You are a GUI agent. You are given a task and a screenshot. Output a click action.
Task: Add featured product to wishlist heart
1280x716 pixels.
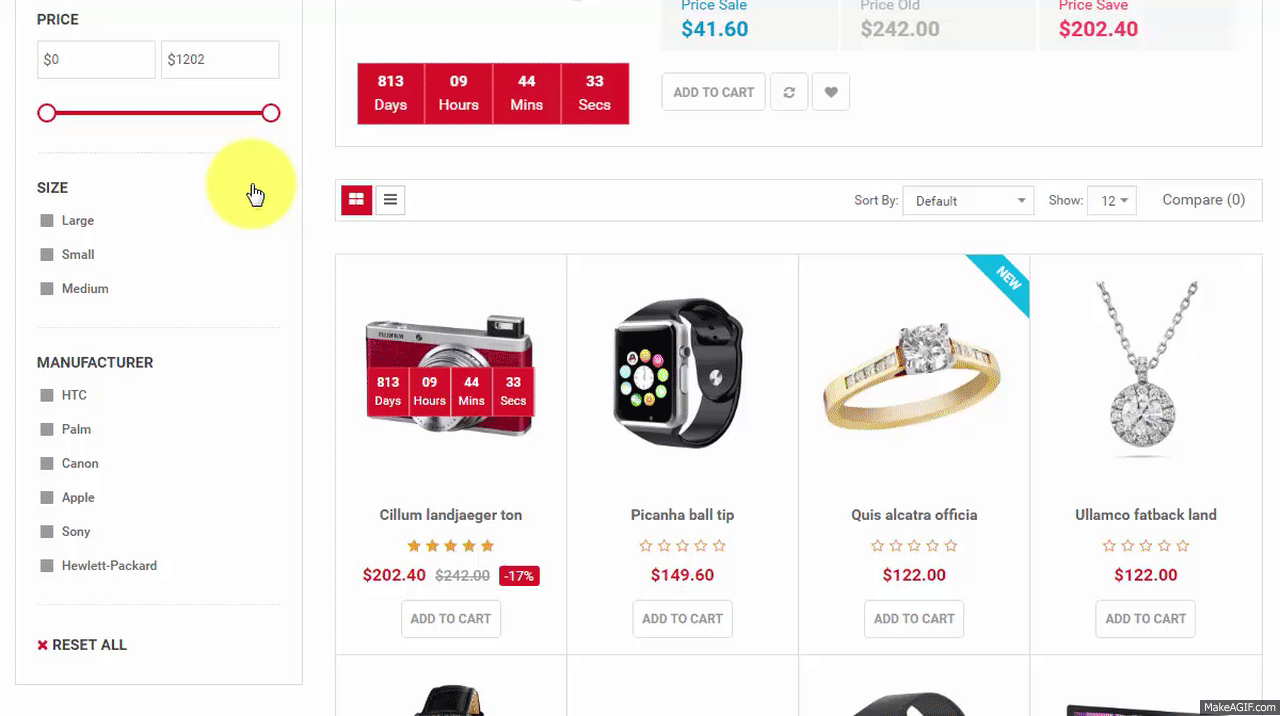(x=831, y=92)
